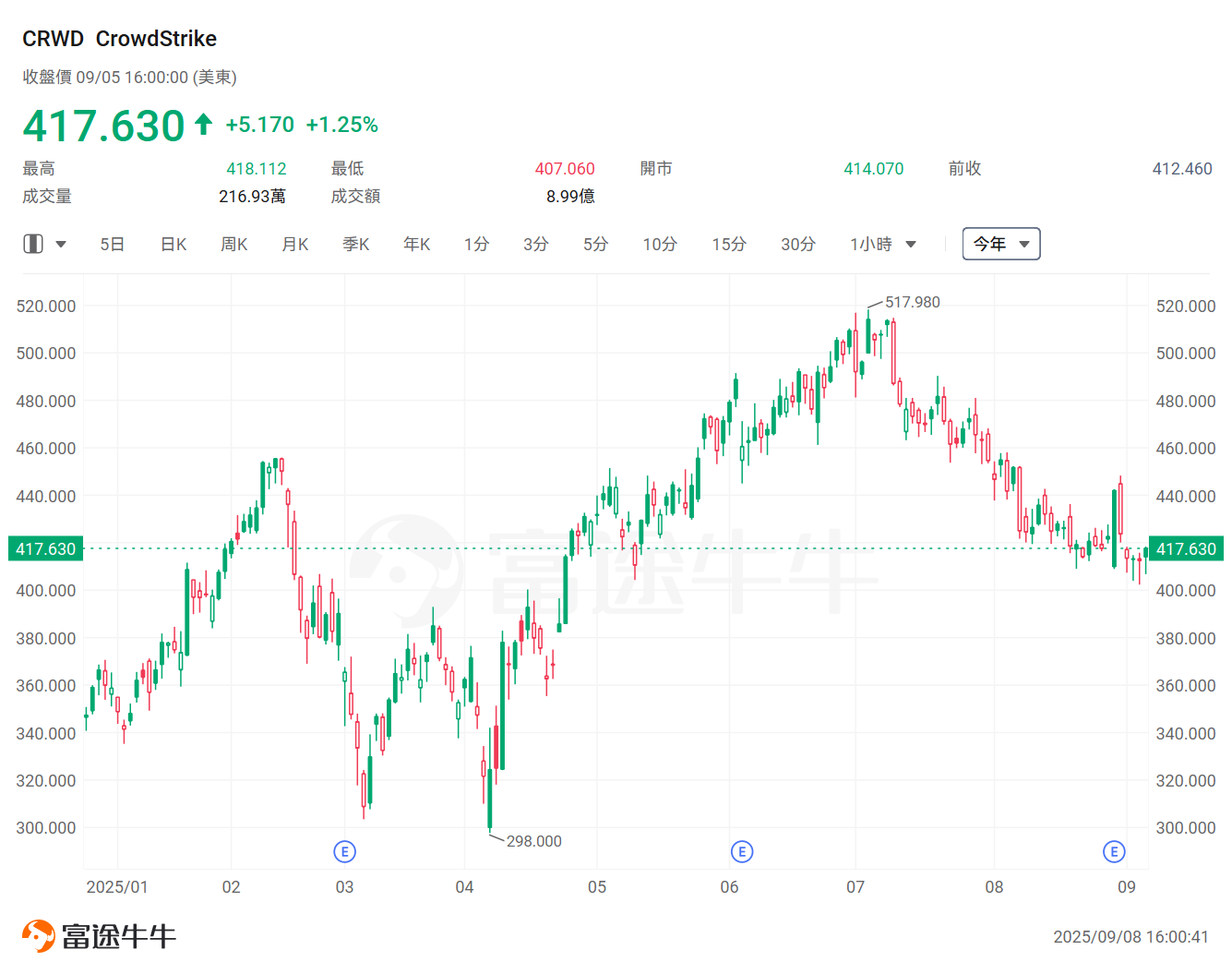1232x974 pixels.
Task: Open the 1小時 interval dropdown
Action: [x=880, y=243]
